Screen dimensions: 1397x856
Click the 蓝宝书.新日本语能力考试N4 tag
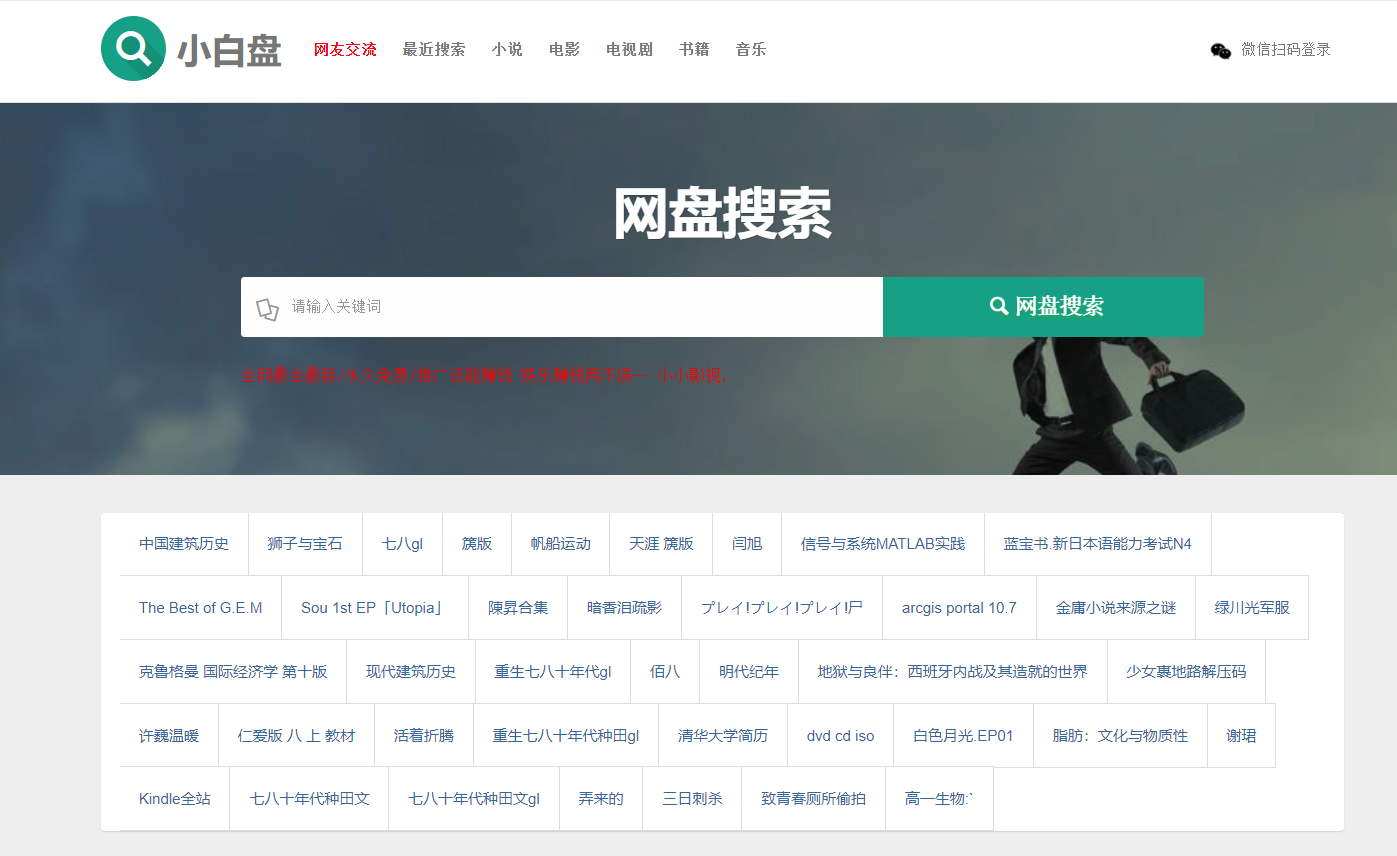1098,544
